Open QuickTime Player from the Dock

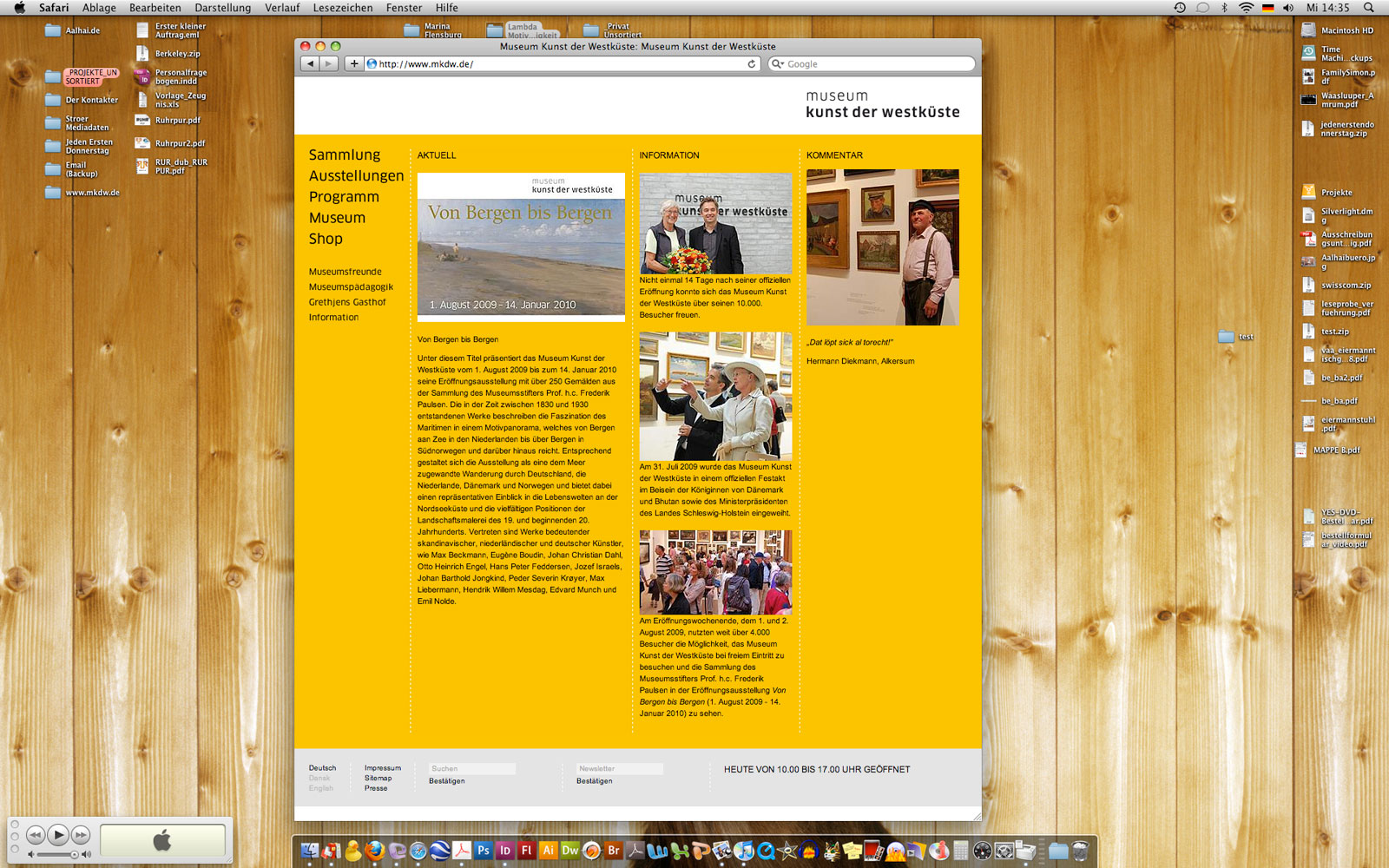(x=767, y=851)
